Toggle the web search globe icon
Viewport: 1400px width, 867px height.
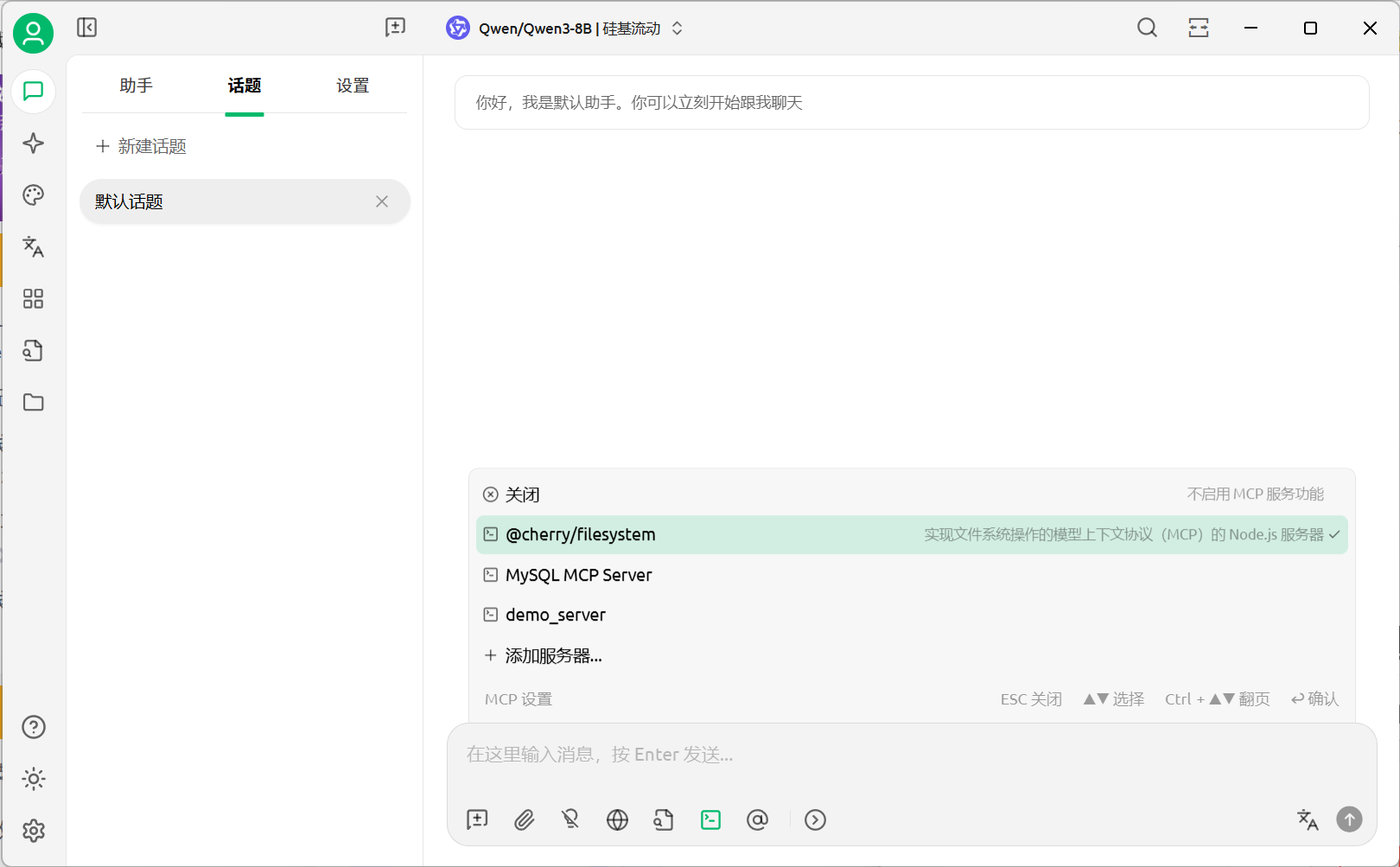click(617, 819)
